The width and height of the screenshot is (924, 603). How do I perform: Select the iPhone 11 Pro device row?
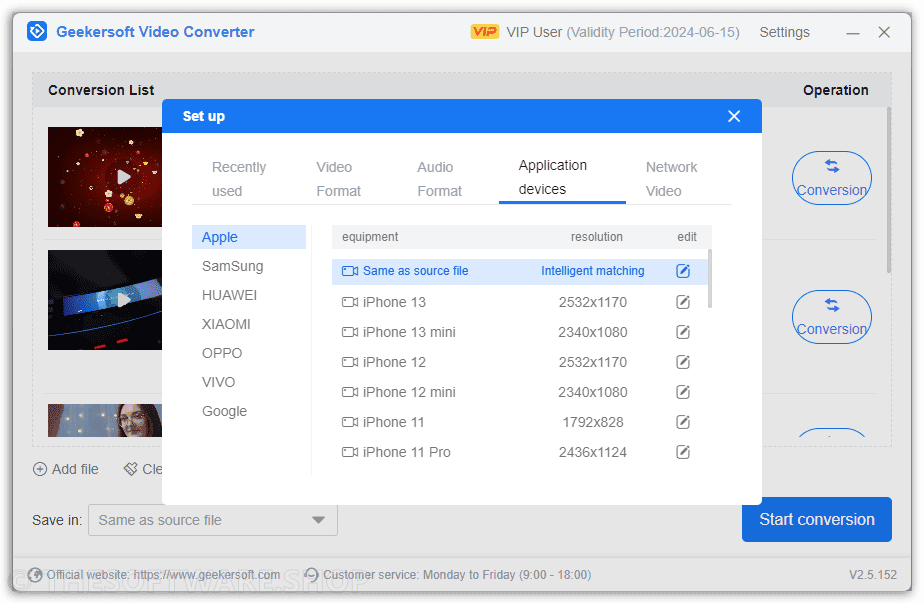coord(519,453)
